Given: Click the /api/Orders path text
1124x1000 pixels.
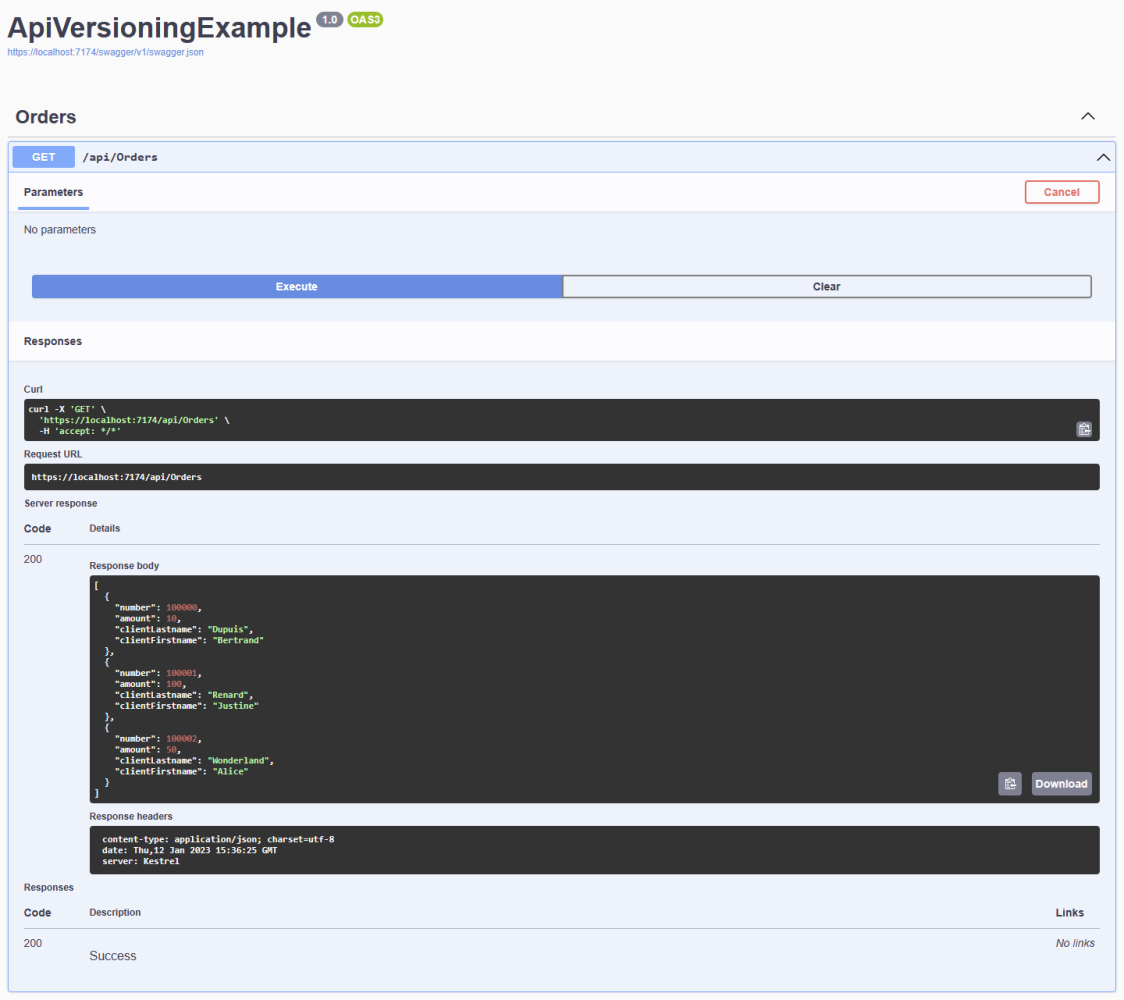Looking at the screenshot, I should coord(120,157).
